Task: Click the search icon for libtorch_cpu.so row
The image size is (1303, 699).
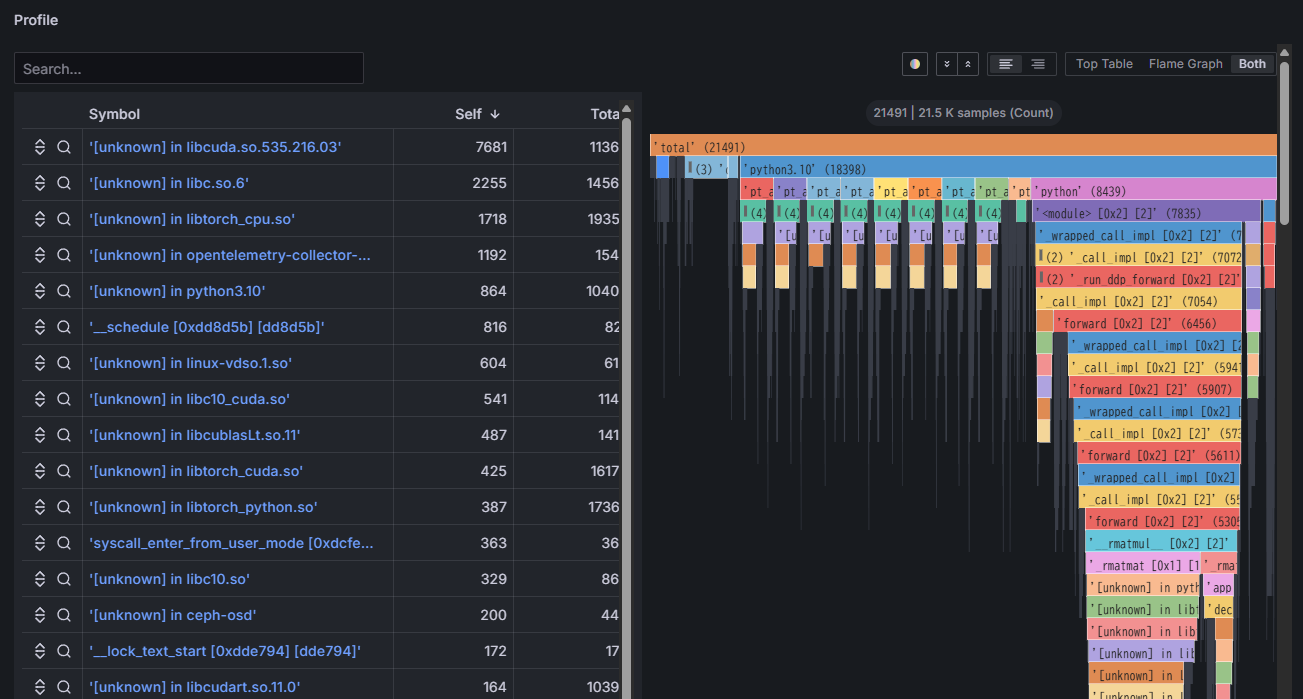Action: (x=64, y=219)
